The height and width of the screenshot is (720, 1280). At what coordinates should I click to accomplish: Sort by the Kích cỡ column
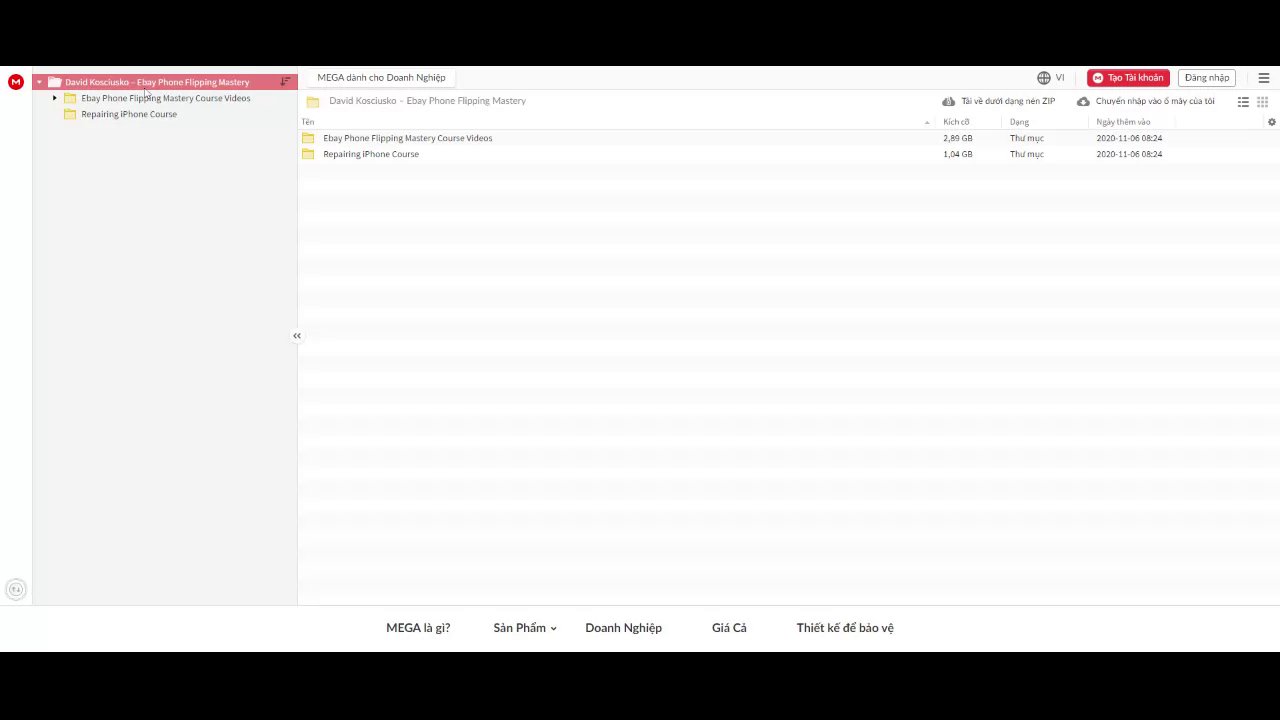[x=956, y=122]
